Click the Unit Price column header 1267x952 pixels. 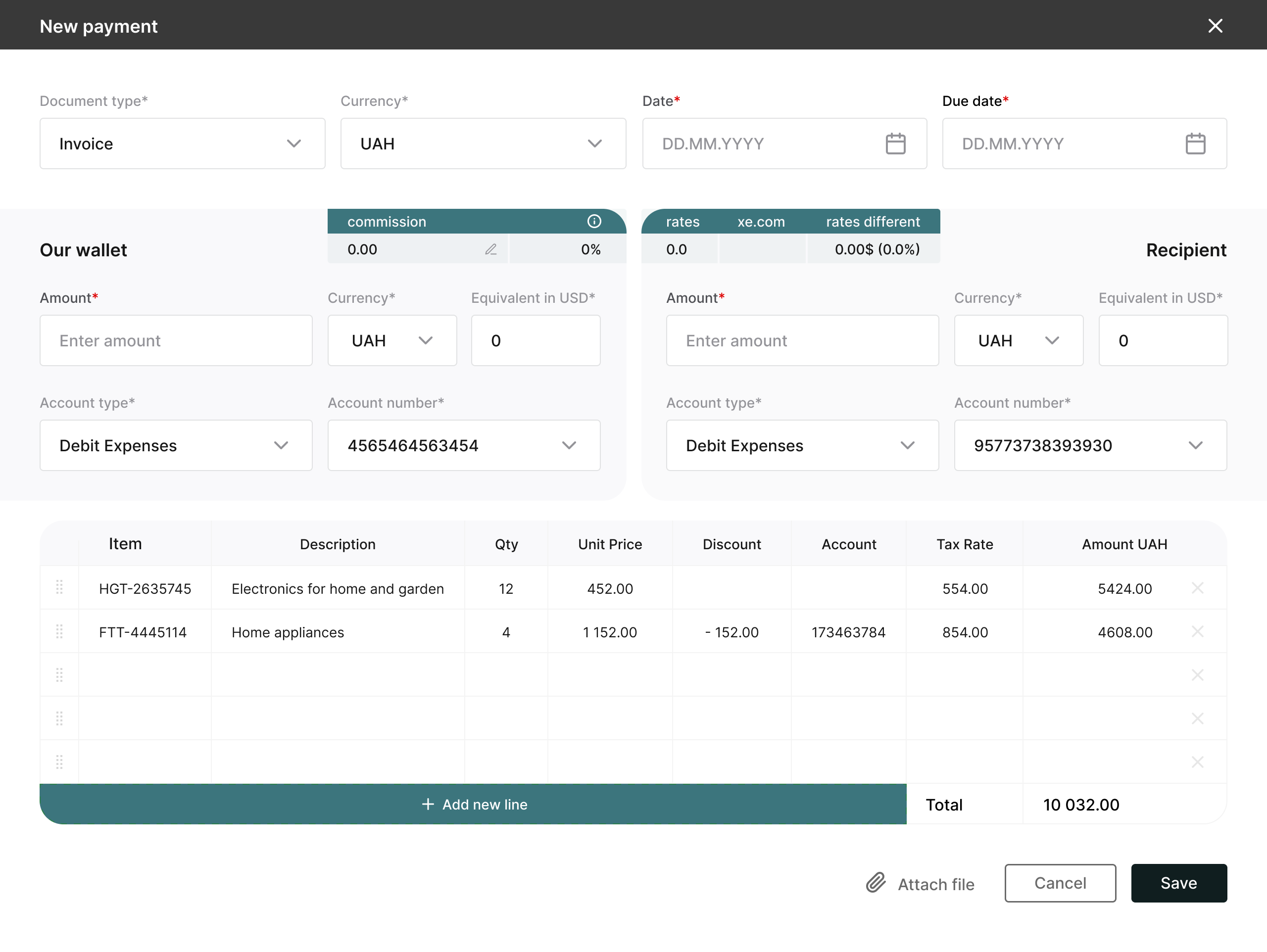click(x=609, y=544)
